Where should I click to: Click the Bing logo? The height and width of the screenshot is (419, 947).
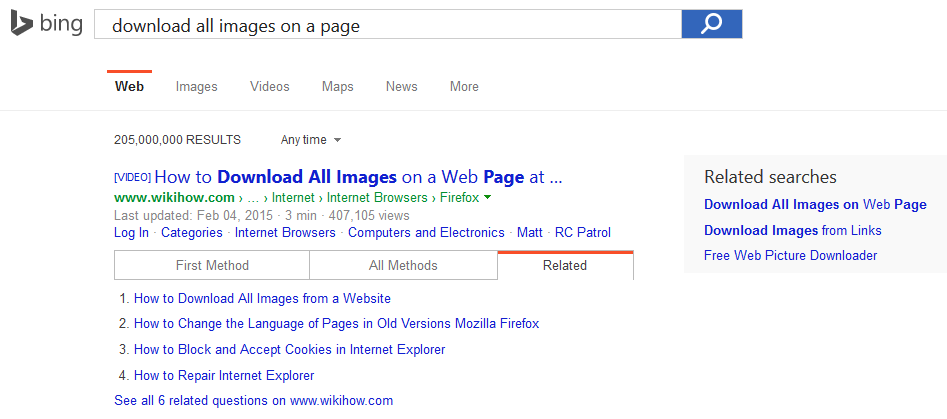46,24
